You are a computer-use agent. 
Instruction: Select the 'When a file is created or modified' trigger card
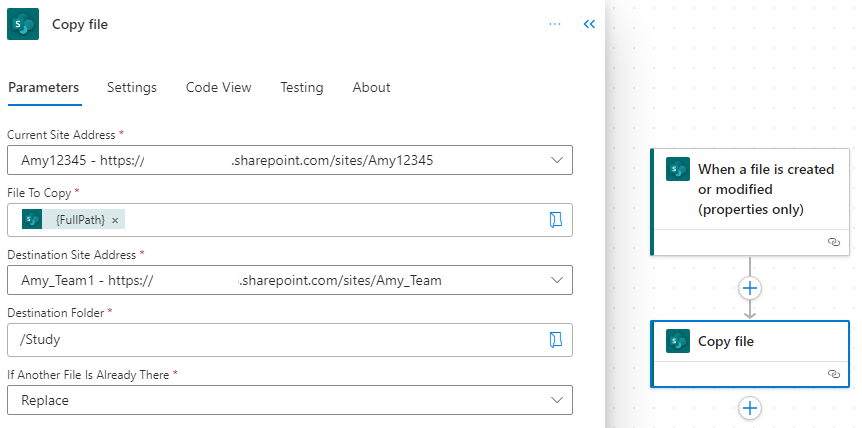(x=750, y=202)
